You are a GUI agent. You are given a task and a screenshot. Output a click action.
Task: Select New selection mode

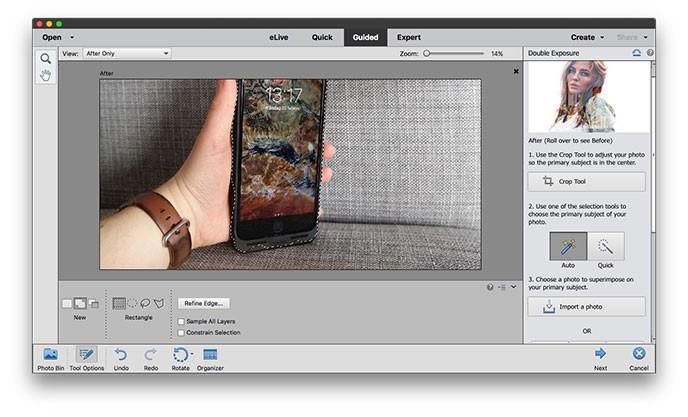click(67, 303)
